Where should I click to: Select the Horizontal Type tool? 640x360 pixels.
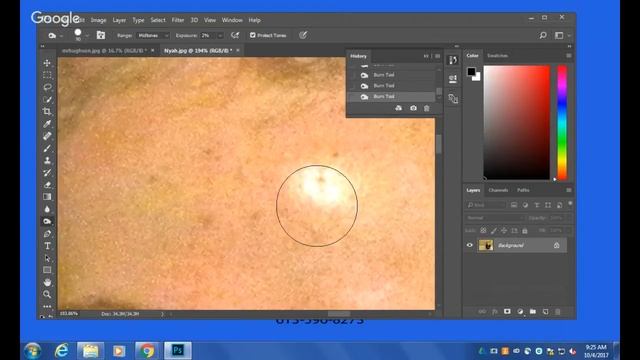point(47,246)
